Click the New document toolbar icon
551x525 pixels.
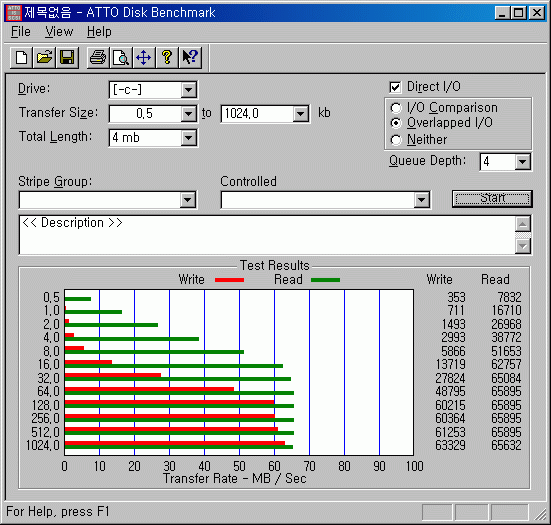21,58
